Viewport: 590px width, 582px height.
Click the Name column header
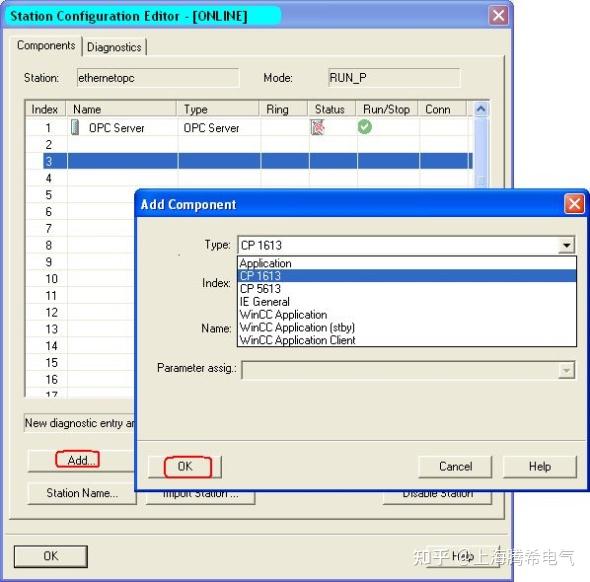pos(121,109)
